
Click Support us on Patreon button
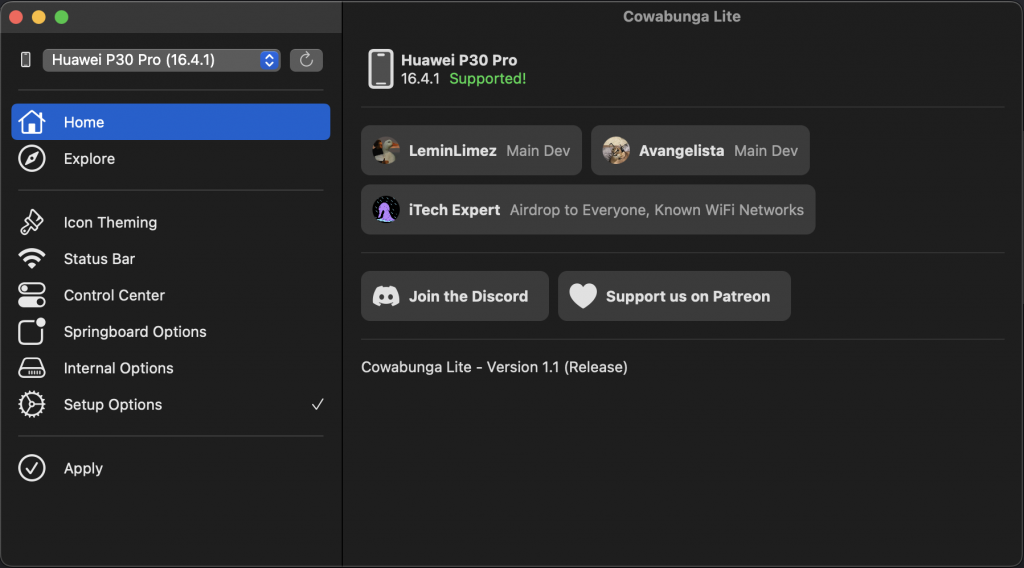coord(674,296)
